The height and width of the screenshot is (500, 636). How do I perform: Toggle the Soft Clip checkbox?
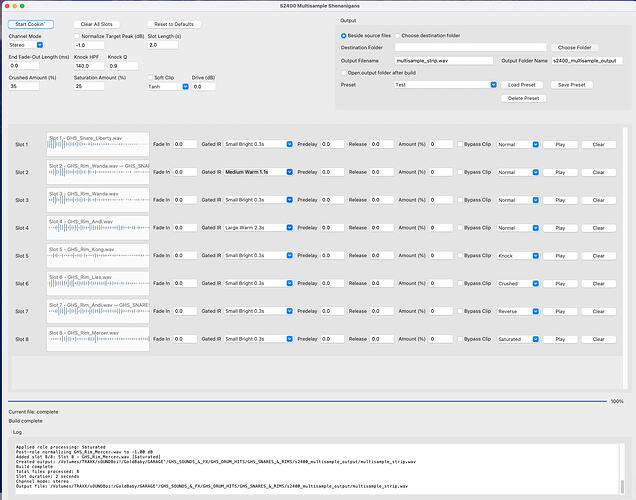click(x=150, y=77)
